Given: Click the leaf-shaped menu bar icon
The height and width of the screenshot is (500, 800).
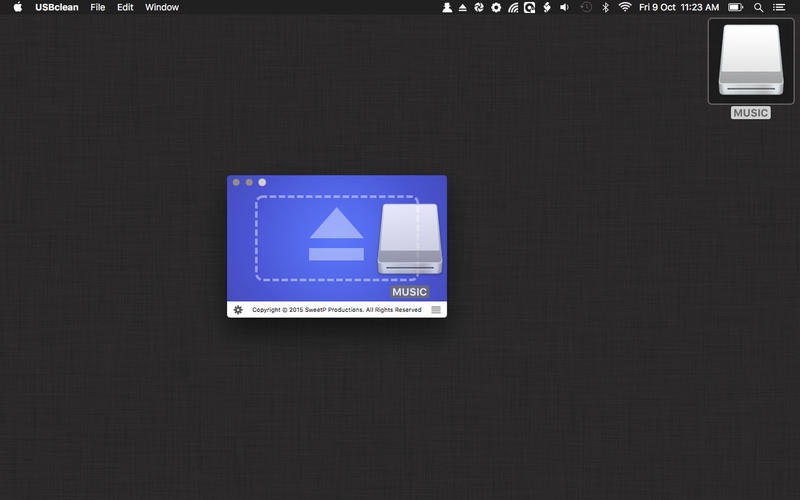Looking at the screenshot, I should click(x=547, y=7).
